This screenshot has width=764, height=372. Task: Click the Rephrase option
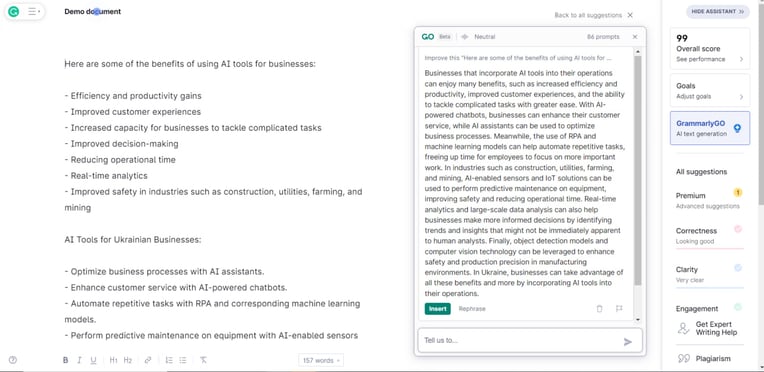(x=472, y=309)
